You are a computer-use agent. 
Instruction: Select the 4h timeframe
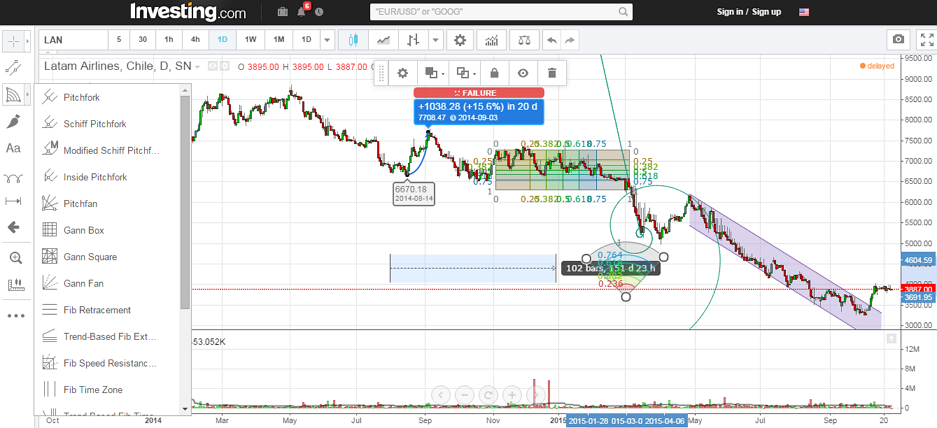[x=195, y=40]
